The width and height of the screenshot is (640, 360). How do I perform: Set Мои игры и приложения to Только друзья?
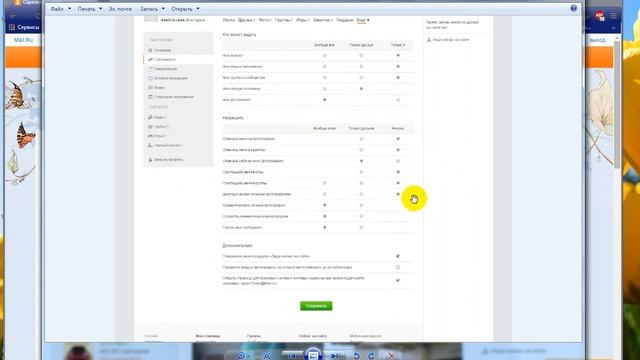pos(361,67)
